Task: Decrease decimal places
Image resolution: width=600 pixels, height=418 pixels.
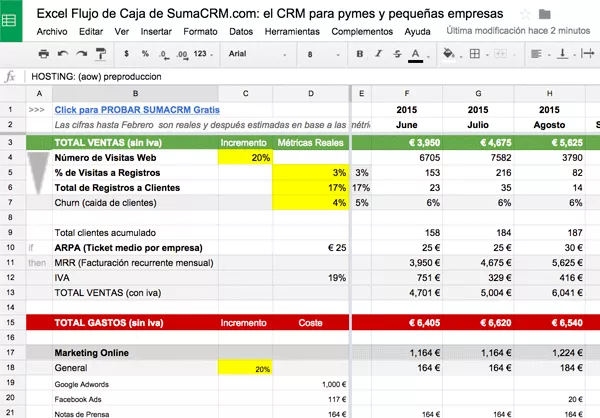Action: click(164, 54)
